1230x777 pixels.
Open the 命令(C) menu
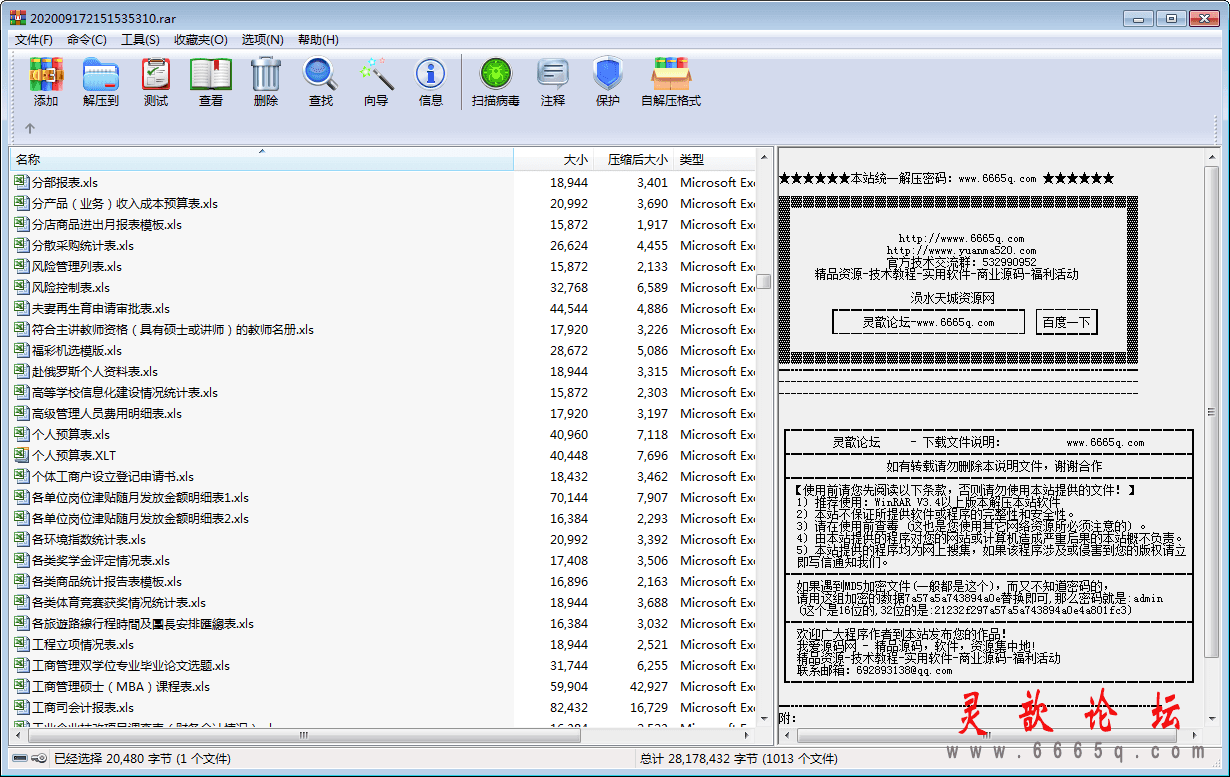[x=87, y=40]
